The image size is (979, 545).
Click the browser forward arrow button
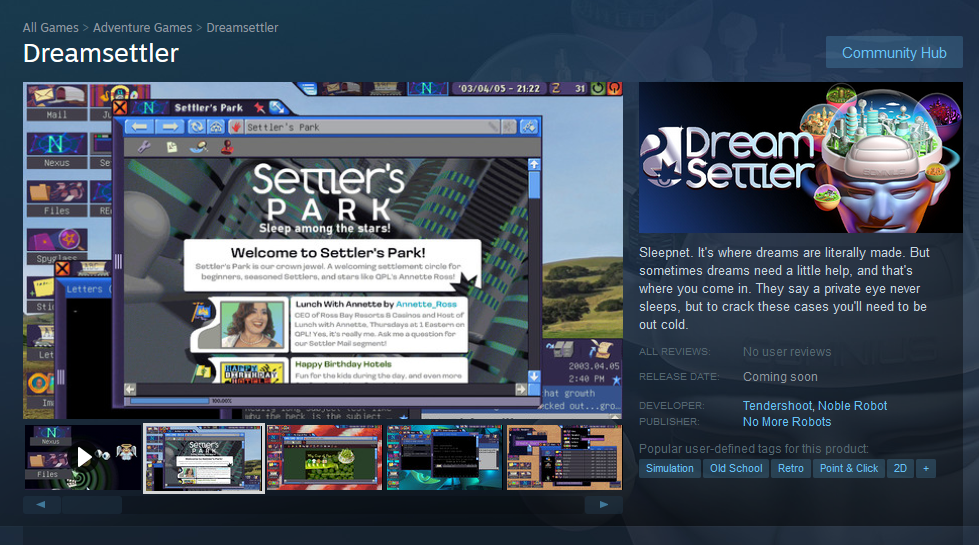pos(169,127)
